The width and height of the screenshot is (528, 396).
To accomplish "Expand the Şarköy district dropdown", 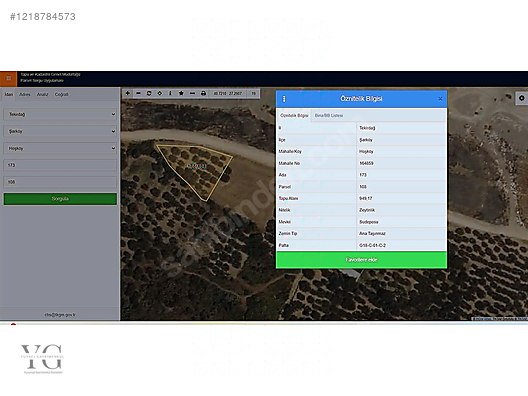I will (x=60, y=131).
